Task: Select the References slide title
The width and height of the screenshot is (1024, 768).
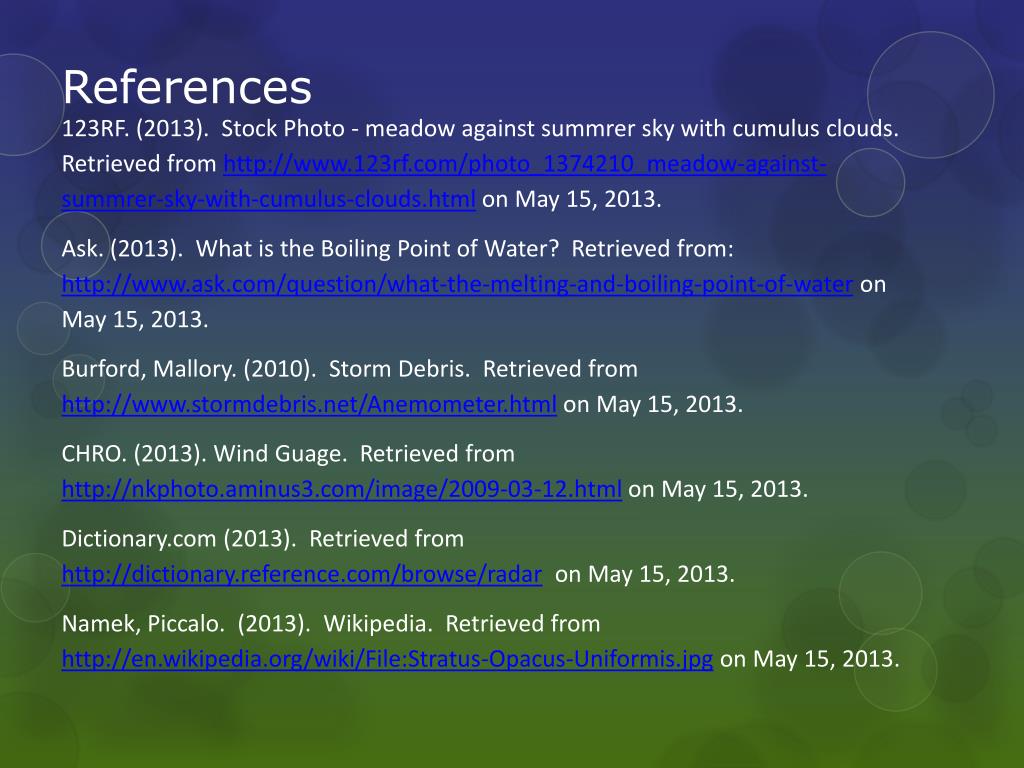Action: coord(187,87)
